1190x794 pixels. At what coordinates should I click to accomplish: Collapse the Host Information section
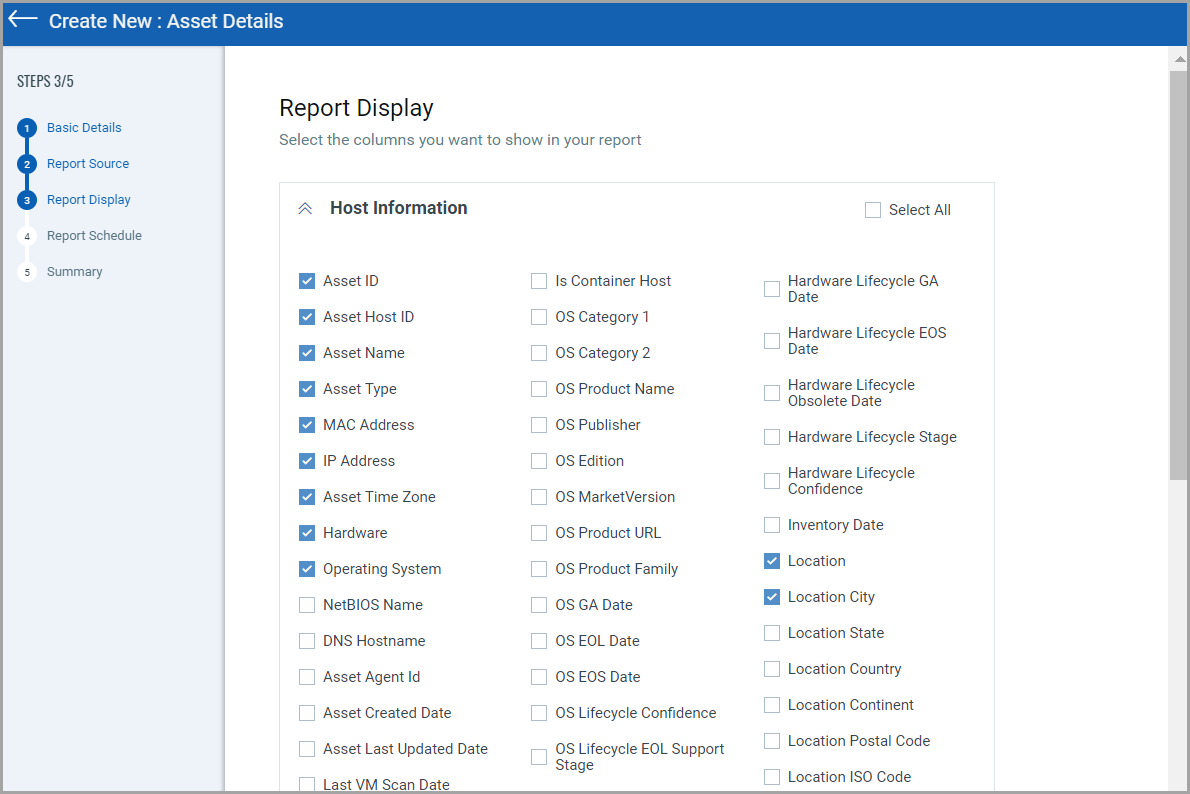(x=305, y=208)
